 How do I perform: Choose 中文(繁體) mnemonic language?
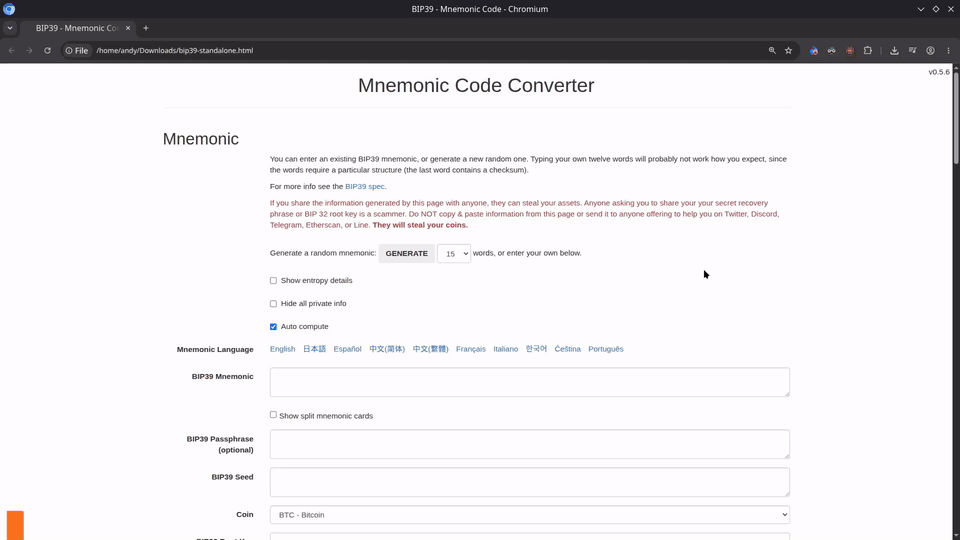coord(430,349)
